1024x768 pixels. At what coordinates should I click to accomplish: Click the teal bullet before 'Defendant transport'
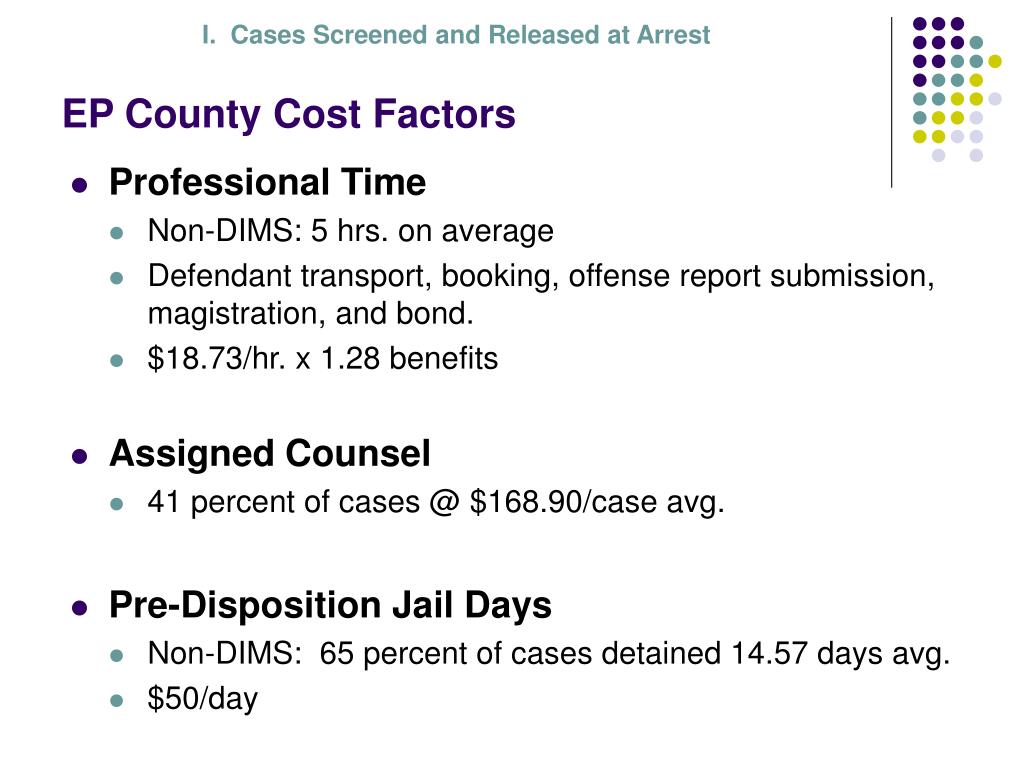(x=117, y=278)
